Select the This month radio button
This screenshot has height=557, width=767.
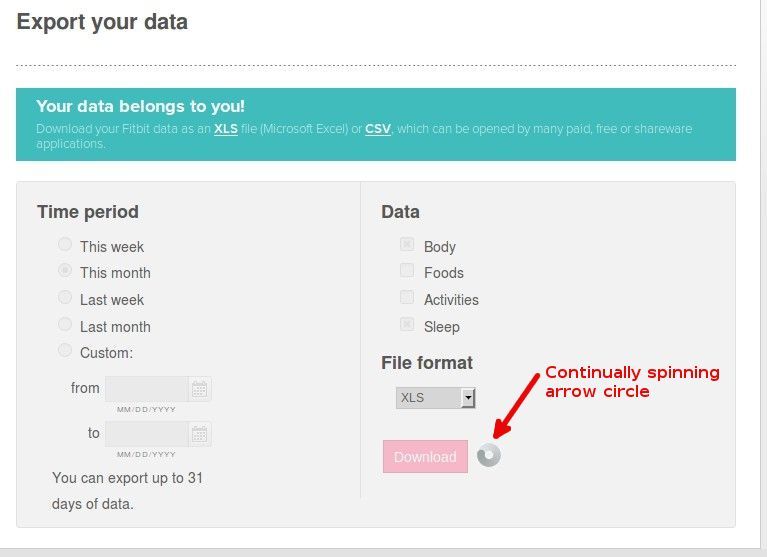pos(65,270)
